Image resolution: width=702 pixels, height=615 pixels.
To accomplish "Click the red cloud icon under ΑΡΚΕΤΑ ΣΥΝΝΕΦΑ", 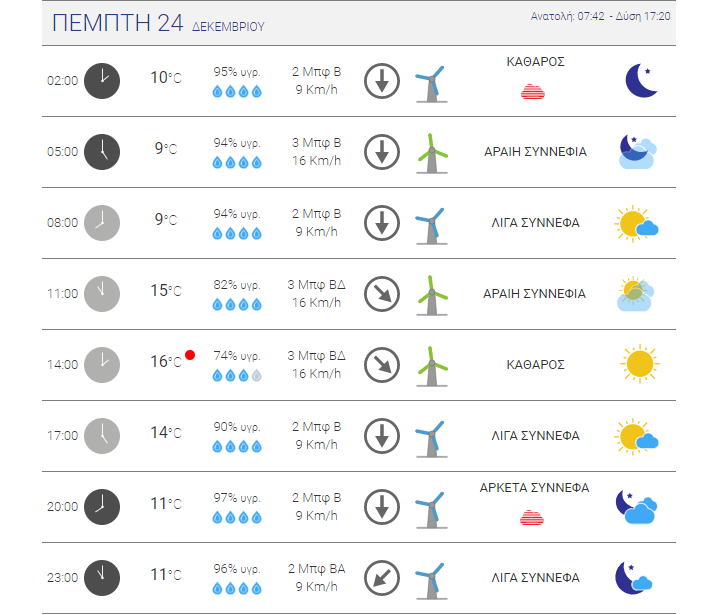I will coord(532,517).
